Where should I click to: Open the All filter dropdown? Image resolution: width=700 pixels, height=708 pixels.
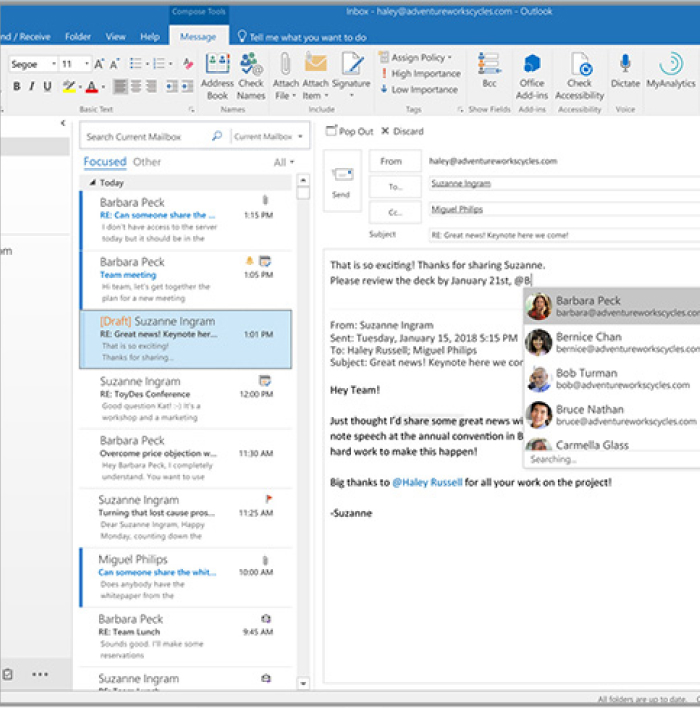coord(284,162)
